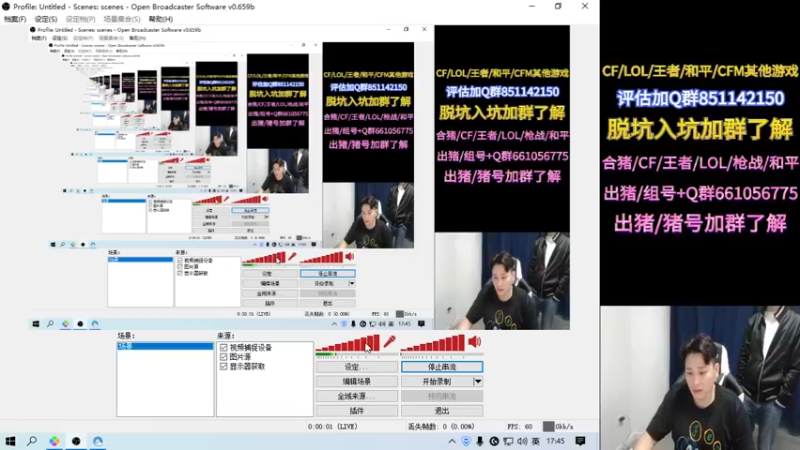The width and height of the screenshot is (800, 450).
Task: Open system volume tray icon
Action: [x=522, y=441]
